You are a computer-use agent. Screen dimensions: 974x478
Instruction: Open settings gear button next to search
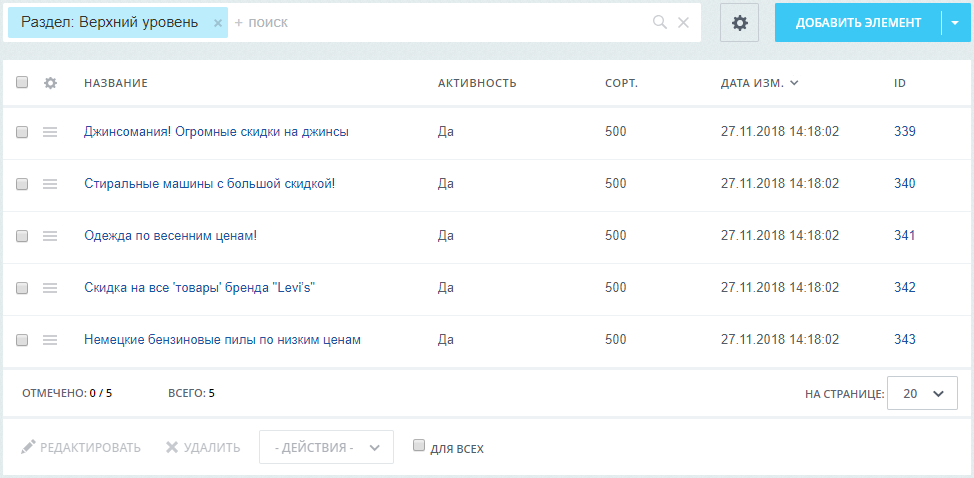pyautogui.click(x=739, y=23)
